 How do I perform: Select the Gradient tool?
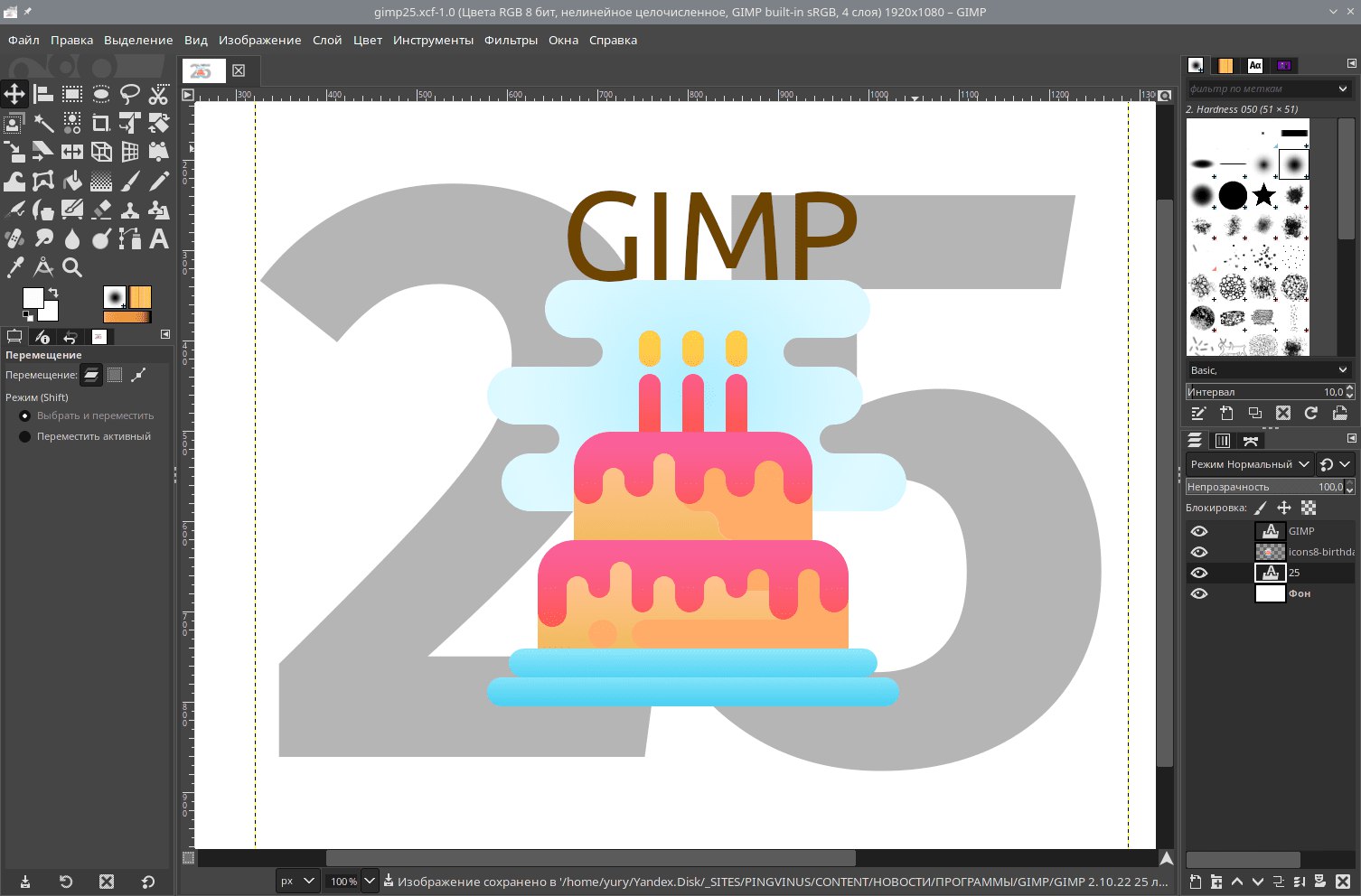(101, 181)
